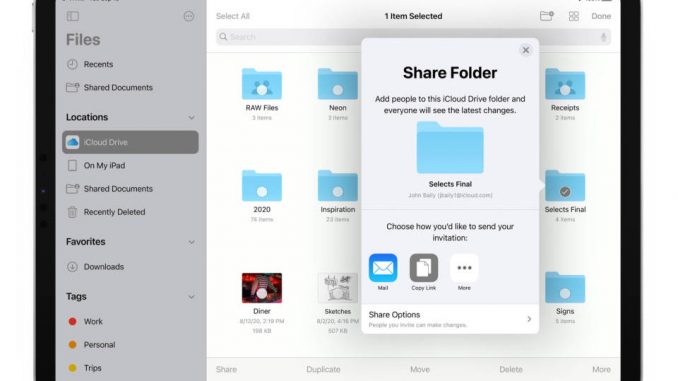
Task: Open More sharing methods in dialog
Action: [x=464, y=272]
